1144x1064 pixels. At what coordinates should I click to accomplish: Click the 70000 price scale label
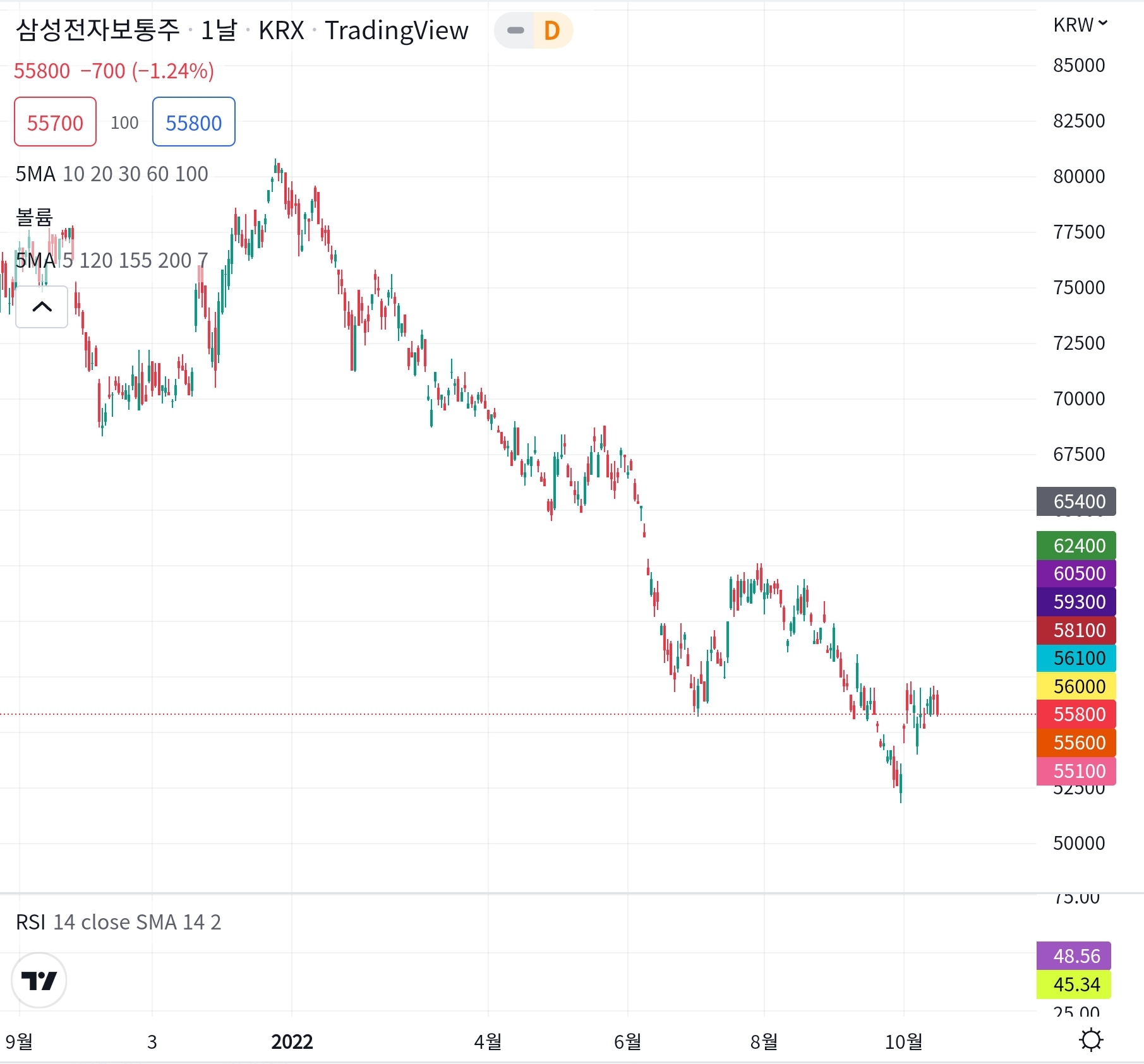[1079, 398]
